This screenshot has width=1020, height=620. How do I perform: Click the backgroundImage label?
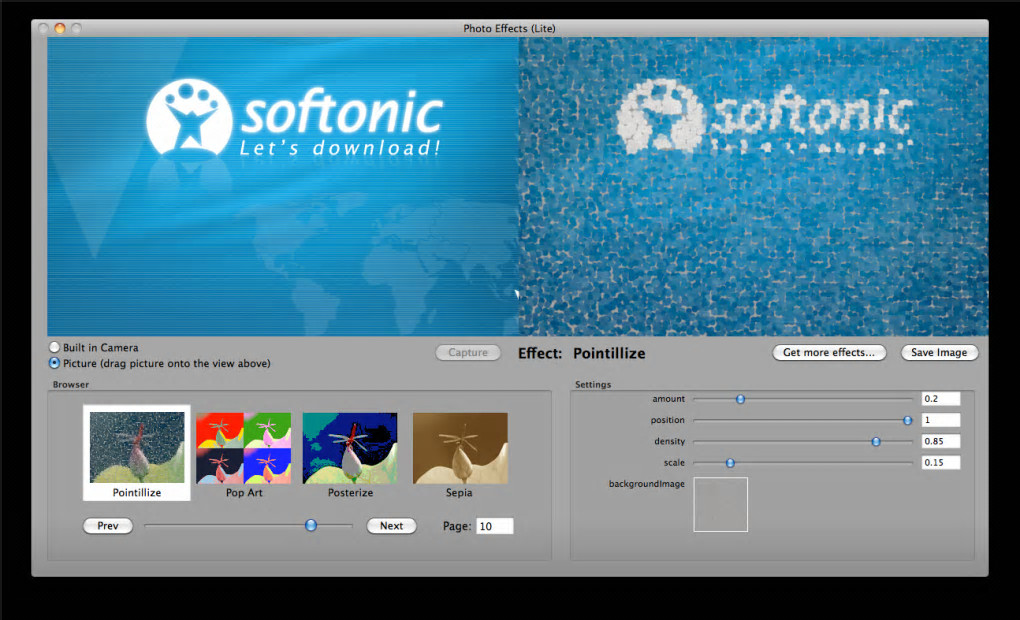647,484
